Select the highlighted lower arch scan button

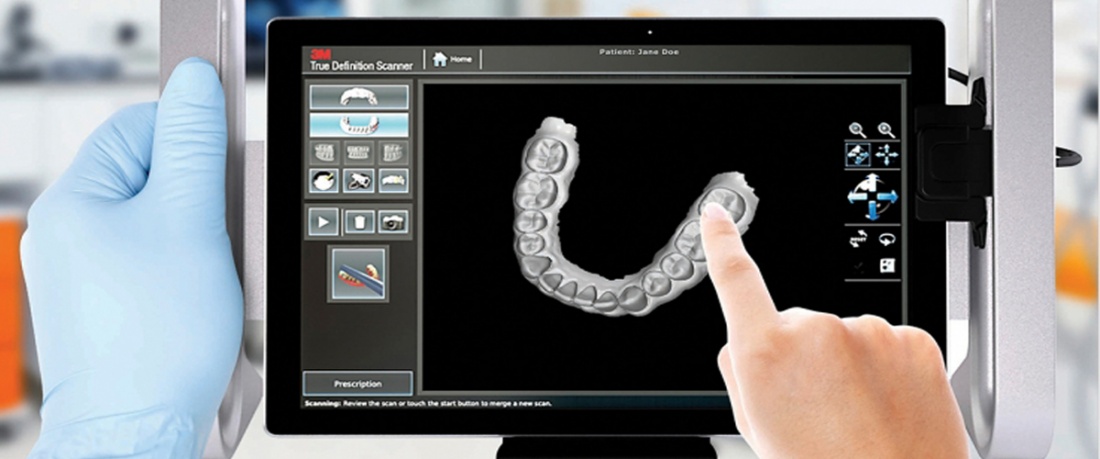tap(359, 125)
